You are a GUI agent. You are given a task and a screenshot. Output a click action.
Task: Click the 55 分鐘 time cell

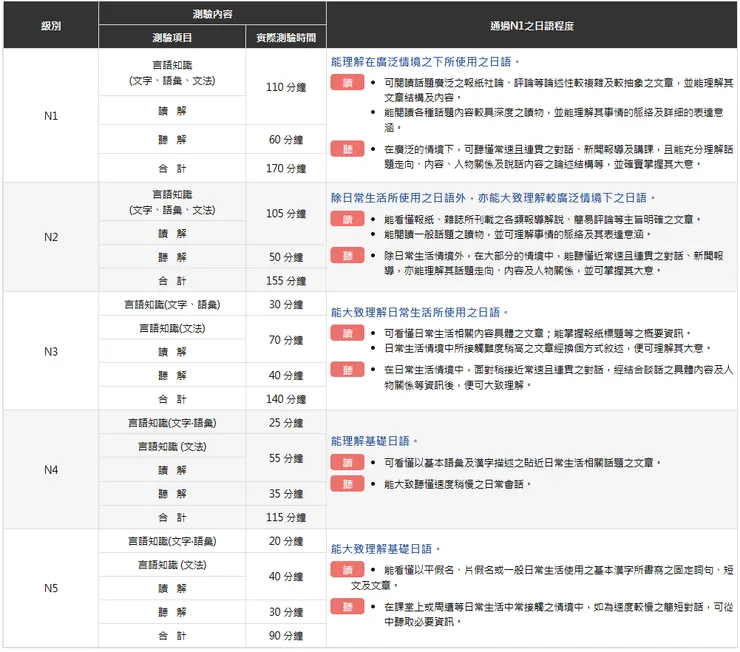click(286, 458)
